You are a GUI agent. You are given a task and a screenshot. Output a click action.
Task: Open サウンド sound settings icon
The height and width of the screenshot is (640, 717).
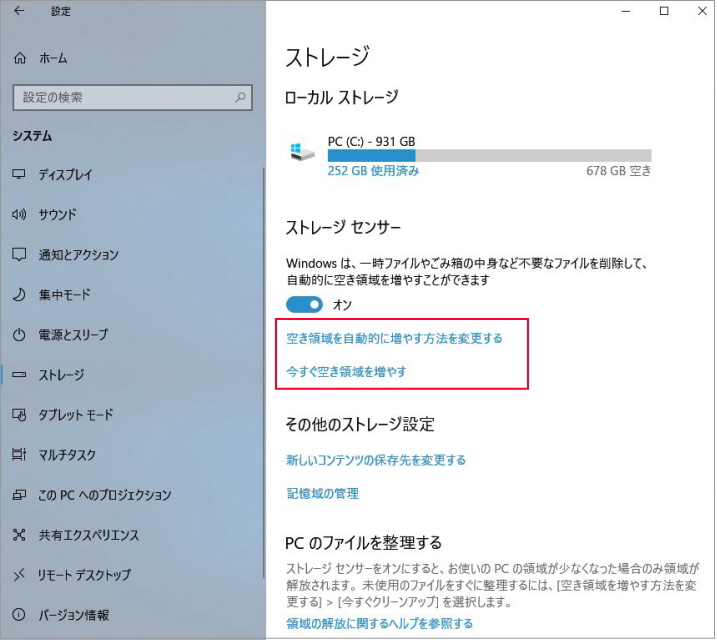point(19,214)
